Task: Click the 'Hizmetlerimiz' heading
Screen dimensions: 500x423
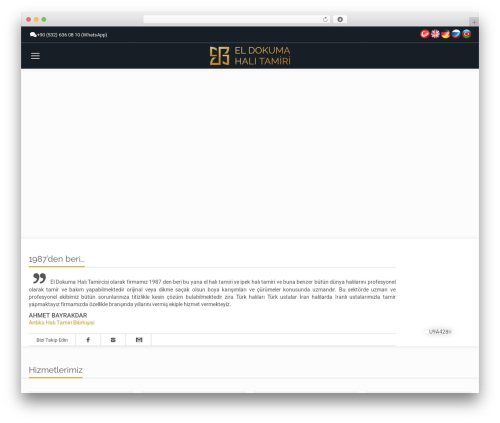Action: (x=56, y=370)
